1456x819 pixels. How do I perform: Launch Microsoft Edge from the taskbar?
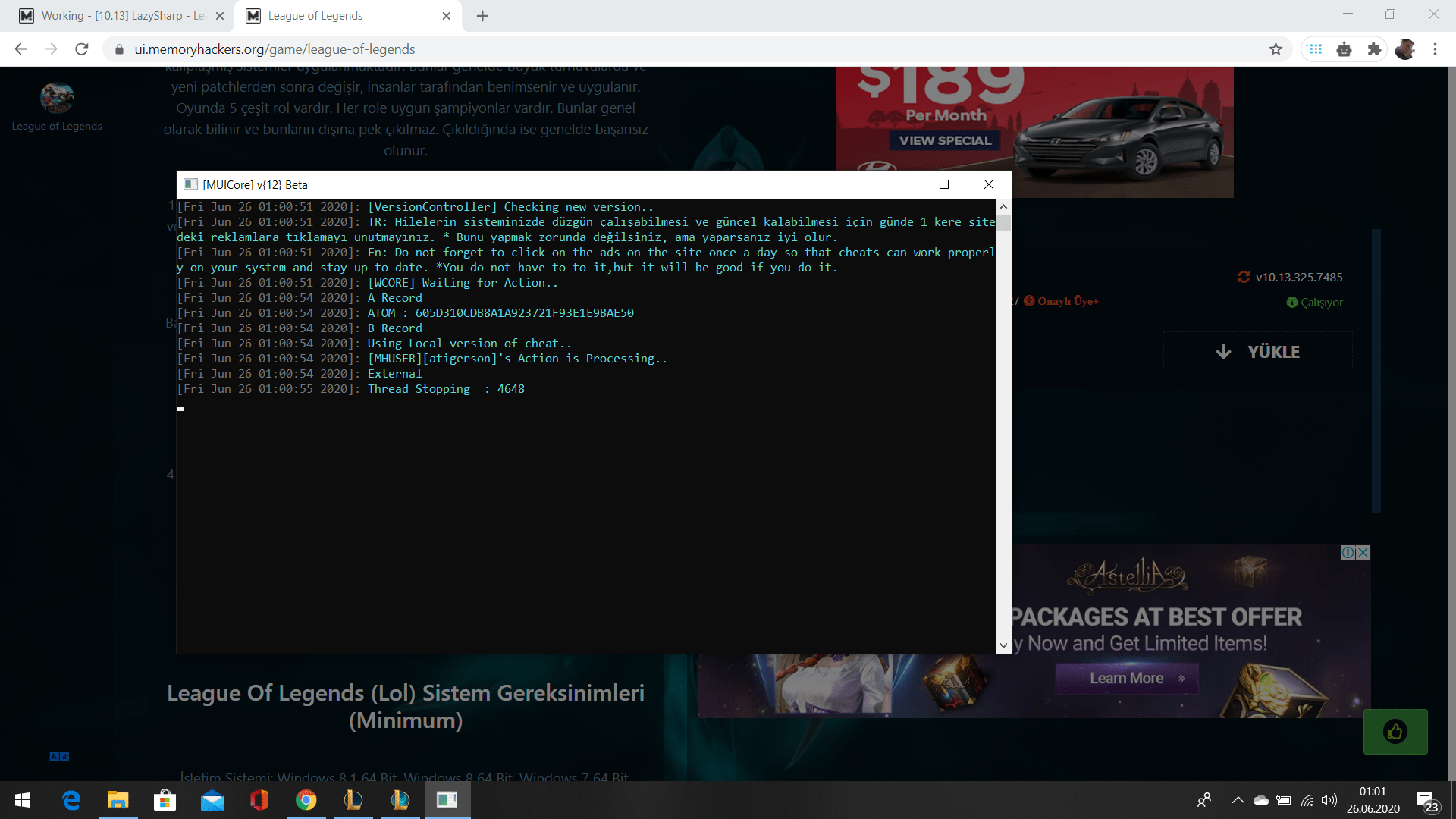(x=71, y=800)
